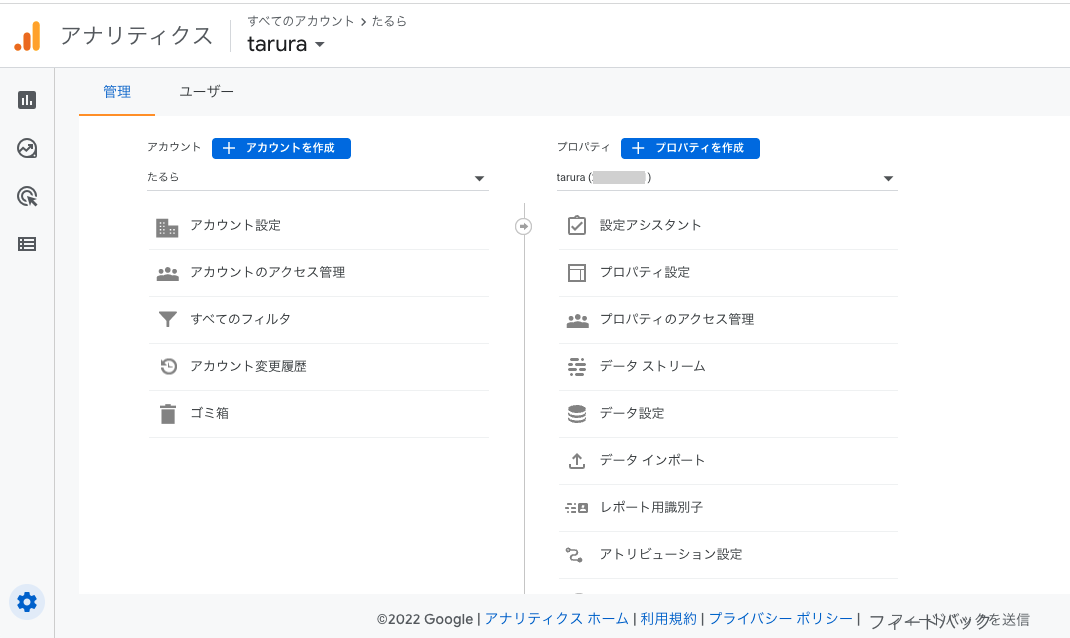The height and width of the screenshot is (638, 1070).
Task: Click the upload icon beside データ インポート
Action: click(x=577, y=461)
